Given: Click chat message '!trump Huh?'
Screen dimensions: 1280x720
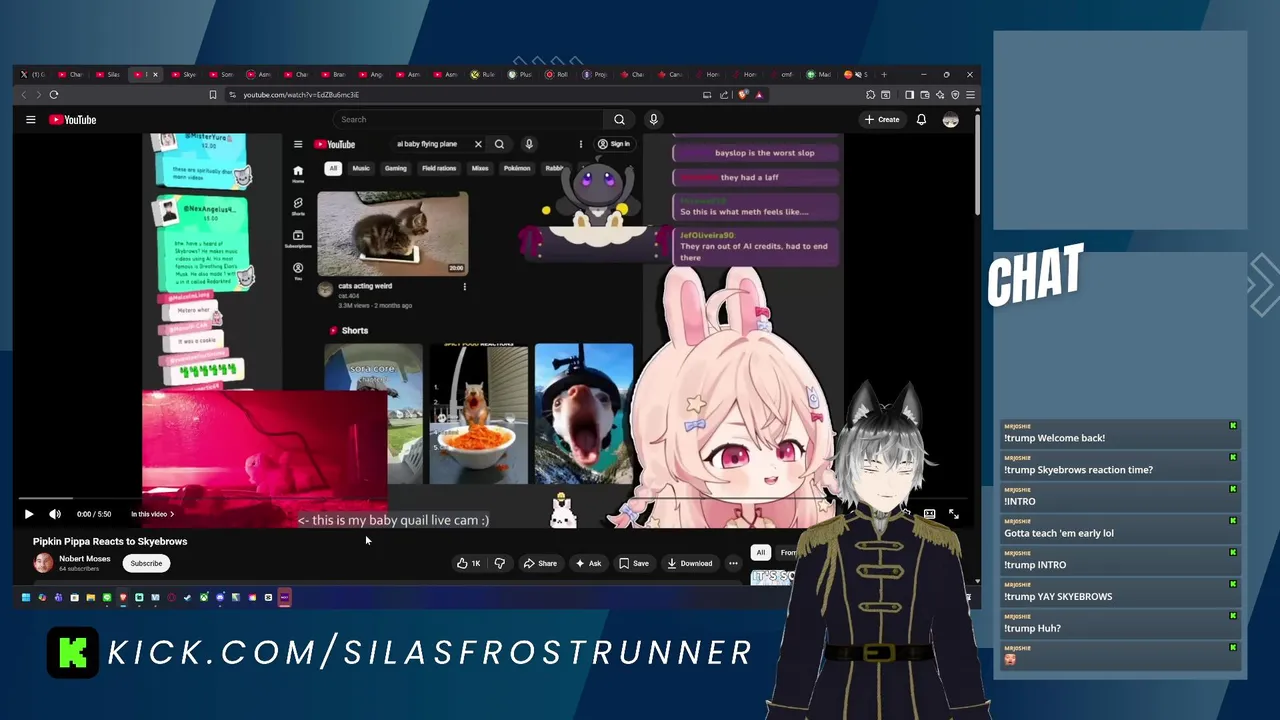Looking at the screenshot, I should click(x=1033, y=628).
